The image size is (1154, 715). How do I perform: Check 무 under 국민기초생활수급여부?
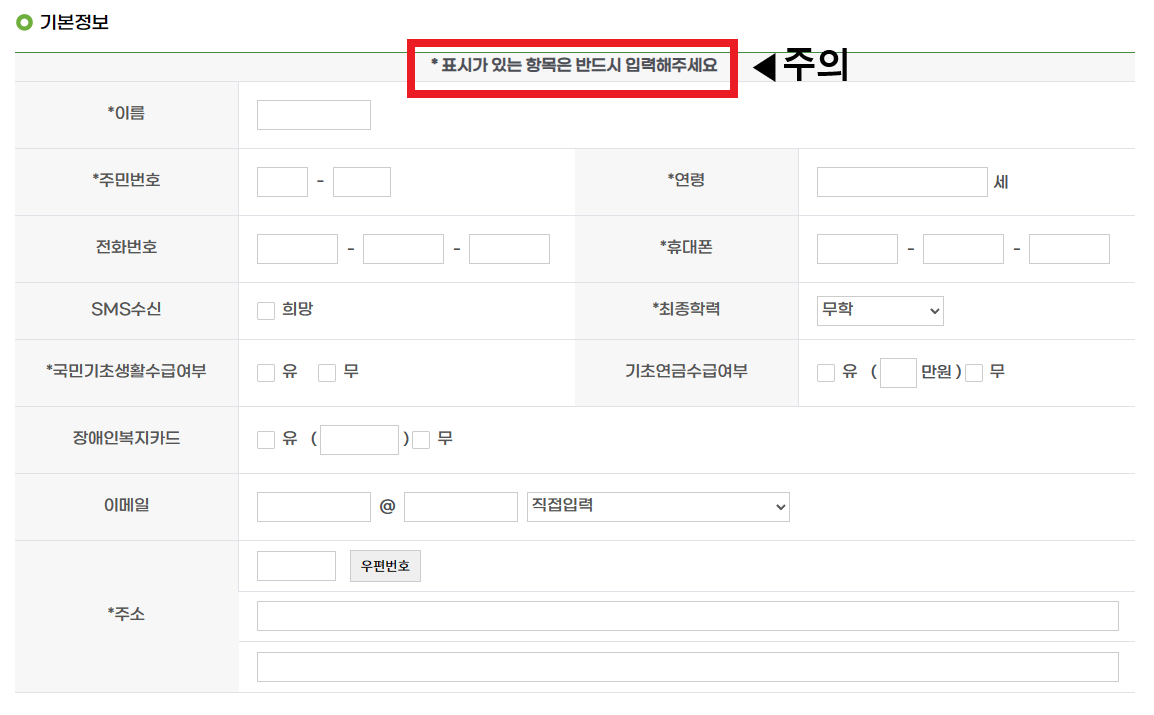tap(326, 372)
